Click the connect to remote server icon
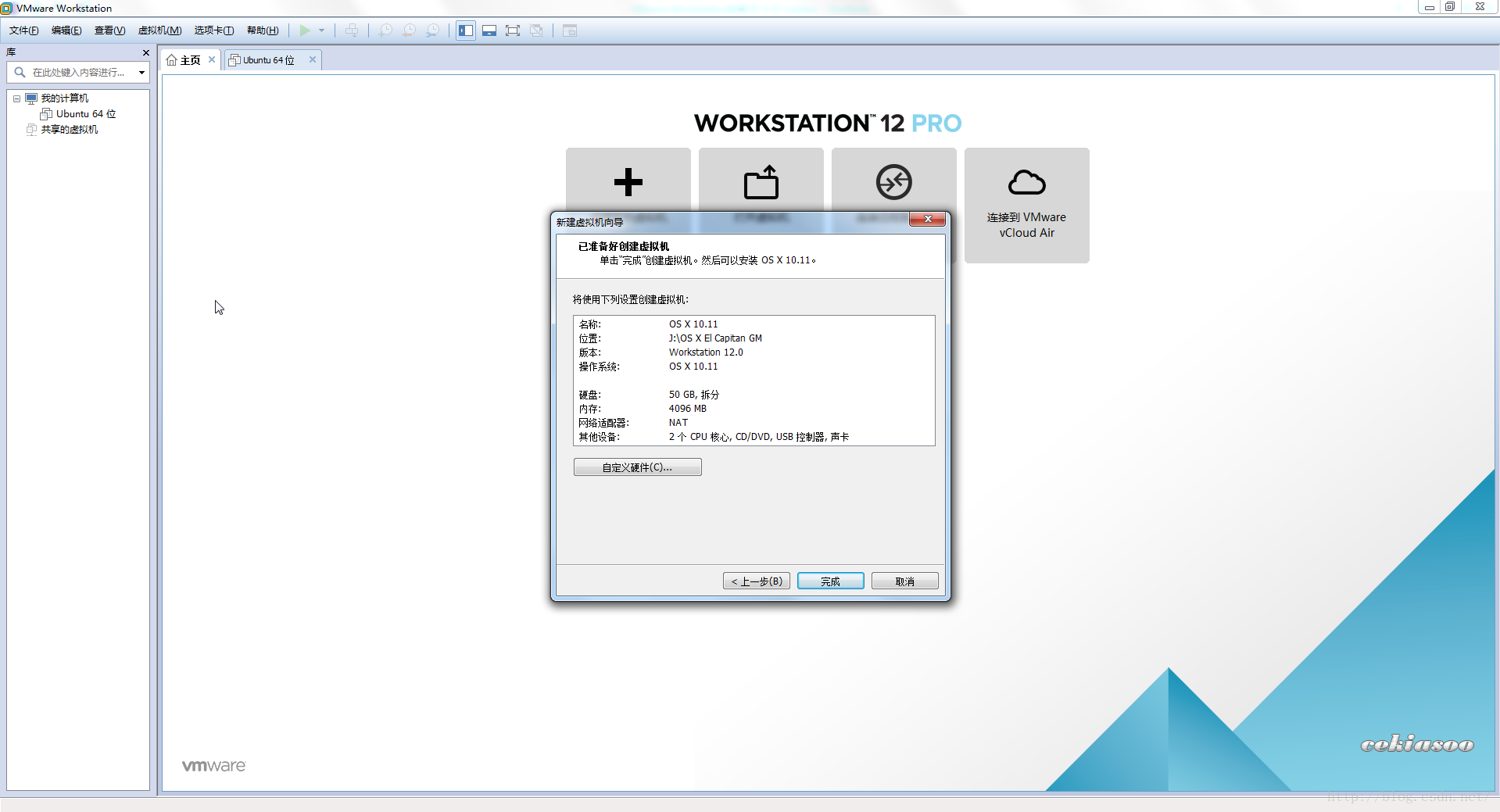The height and width of the screenshot is (812, 1500). coord(893,182)
